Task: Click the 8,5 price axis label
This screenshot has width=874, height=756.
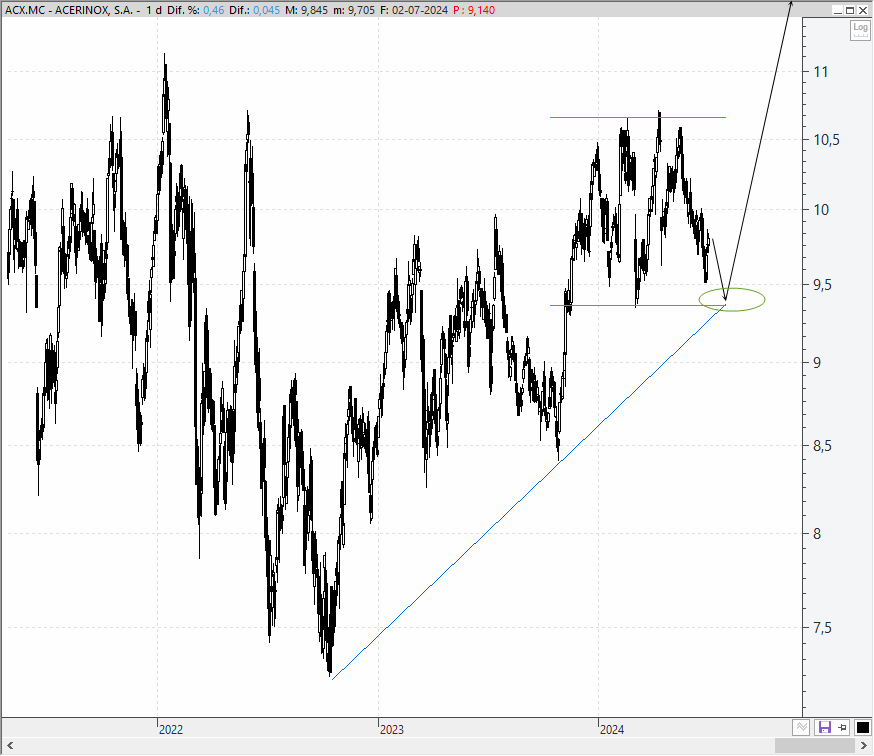Action: coord(822,445)
